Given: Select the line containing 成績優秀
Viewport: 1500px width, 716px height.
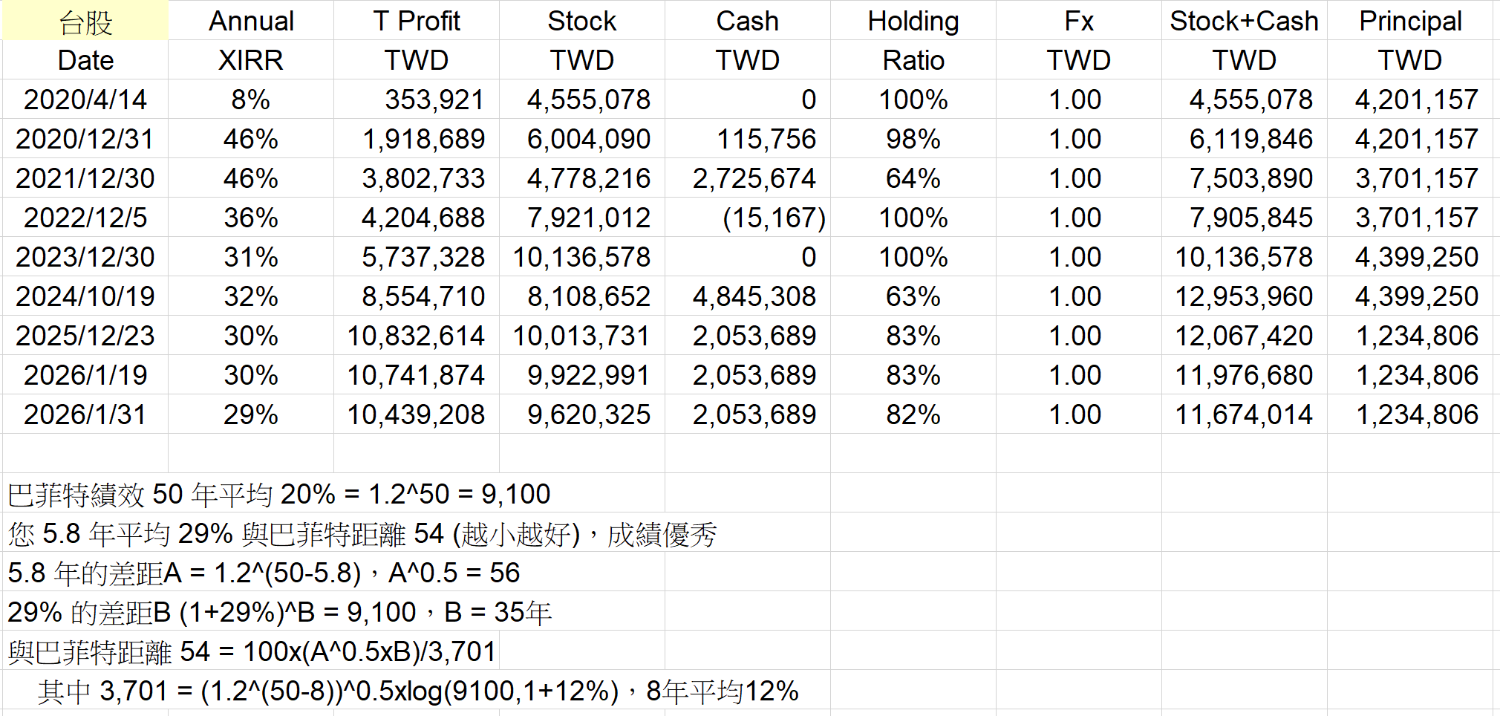Looking at the screenshot, I should (362, 534).
